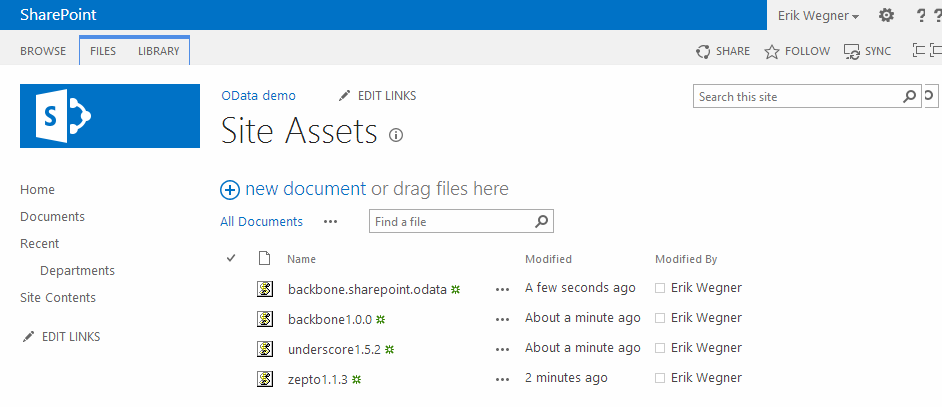Open the underscore1.5.2 file
942x407 pixels.
point(335,349)
